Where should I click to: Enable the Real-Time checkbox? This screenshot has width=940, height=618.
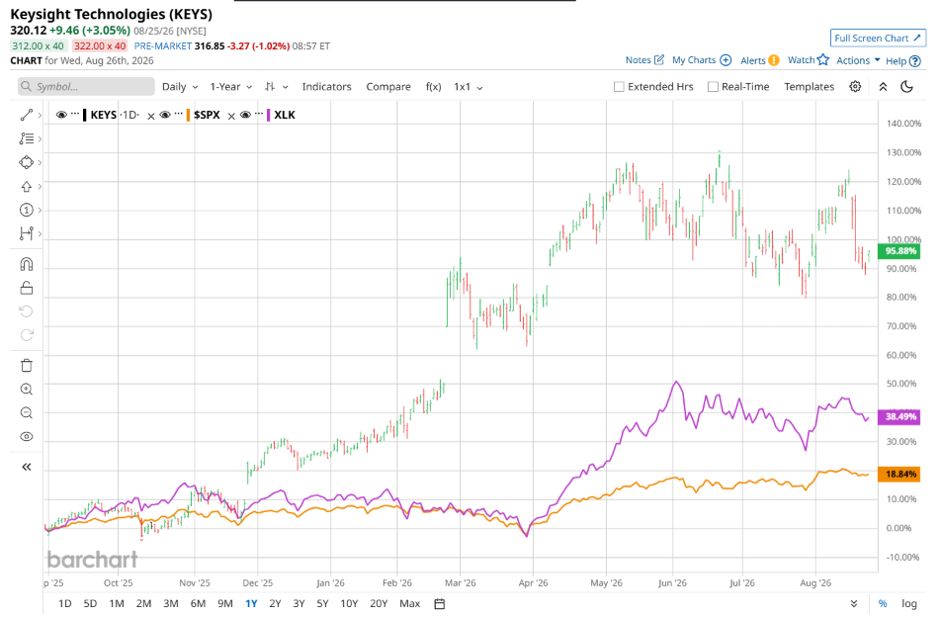pyautogui.click(x=713, y=87)
